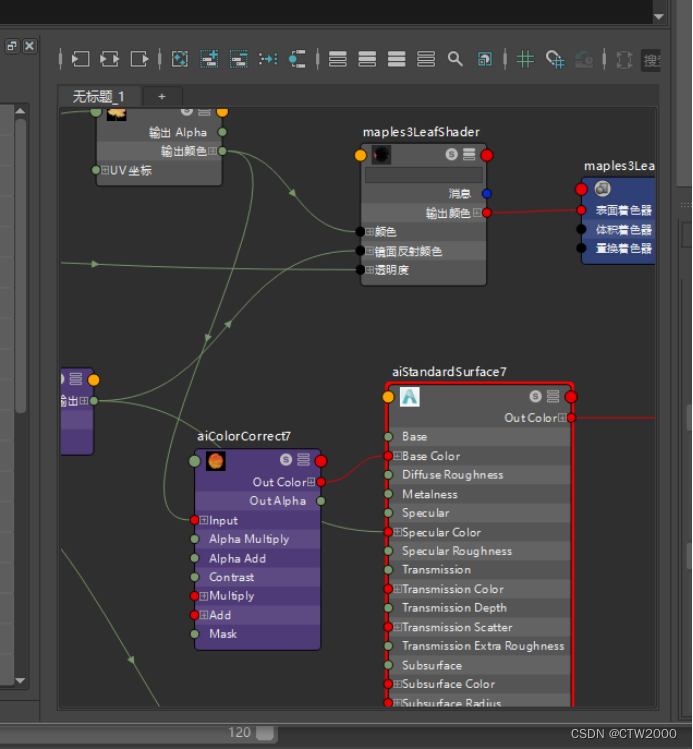Click the red Out Color port on aiColorCorrect7
The height and width of the screenshot is (749, 693).
[x=321, y=482]
